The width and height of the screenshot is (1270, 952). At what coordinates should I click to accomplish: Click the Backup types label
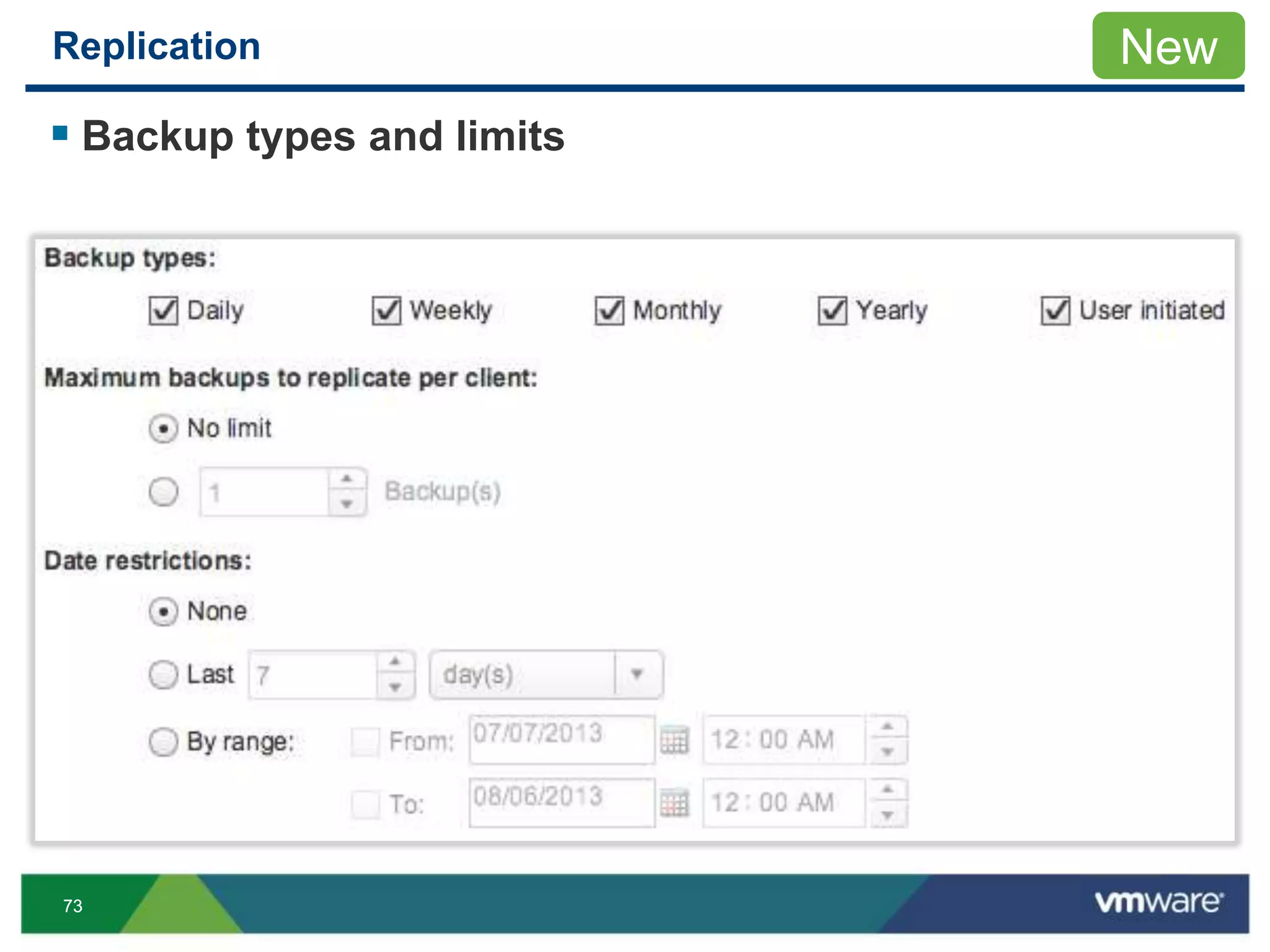click(130, 258)
